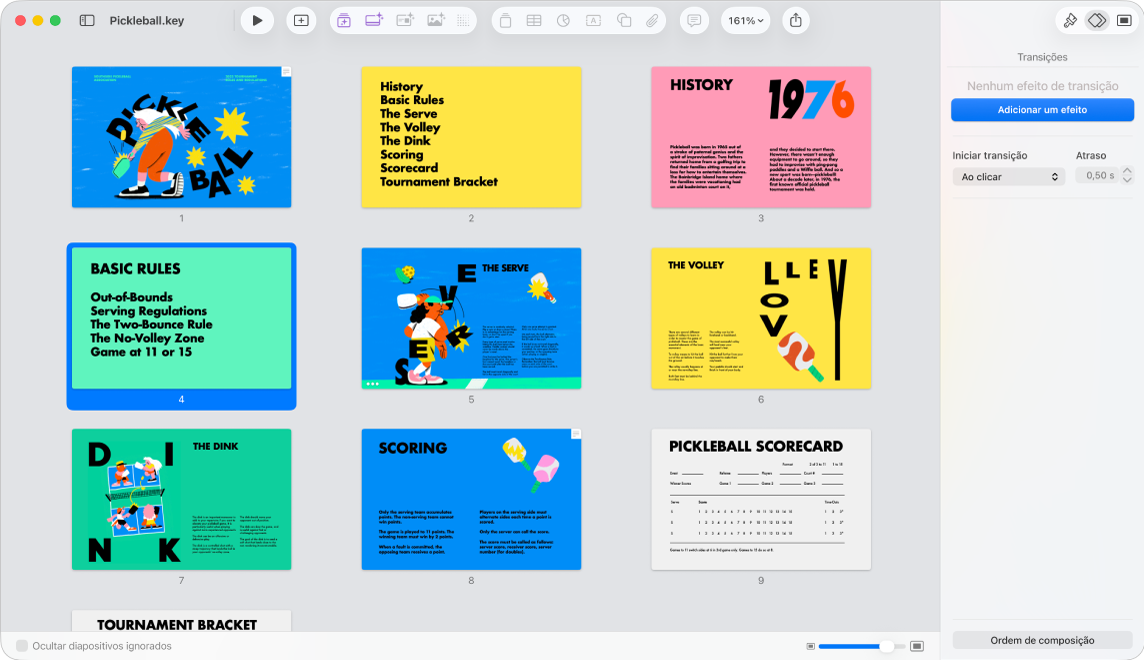
Task: Increase the Atraso delay stepper
Action: tap(1127, 171)
